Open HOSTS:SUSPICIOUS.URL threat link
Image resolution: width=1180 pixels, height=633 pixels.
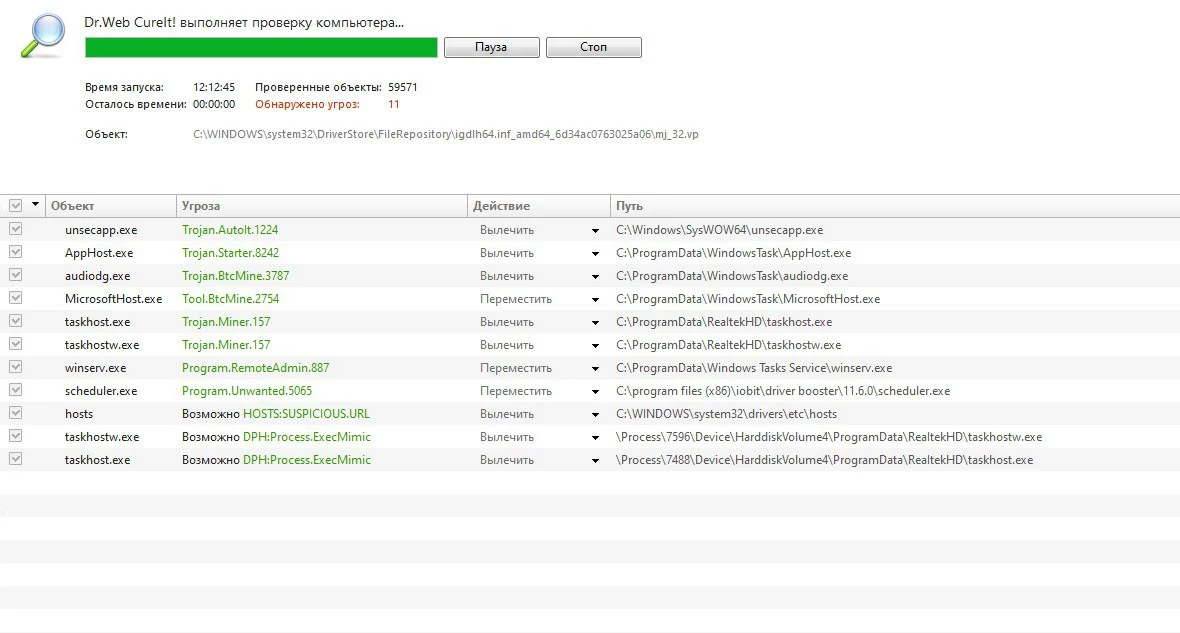click(x=306, y=414)
